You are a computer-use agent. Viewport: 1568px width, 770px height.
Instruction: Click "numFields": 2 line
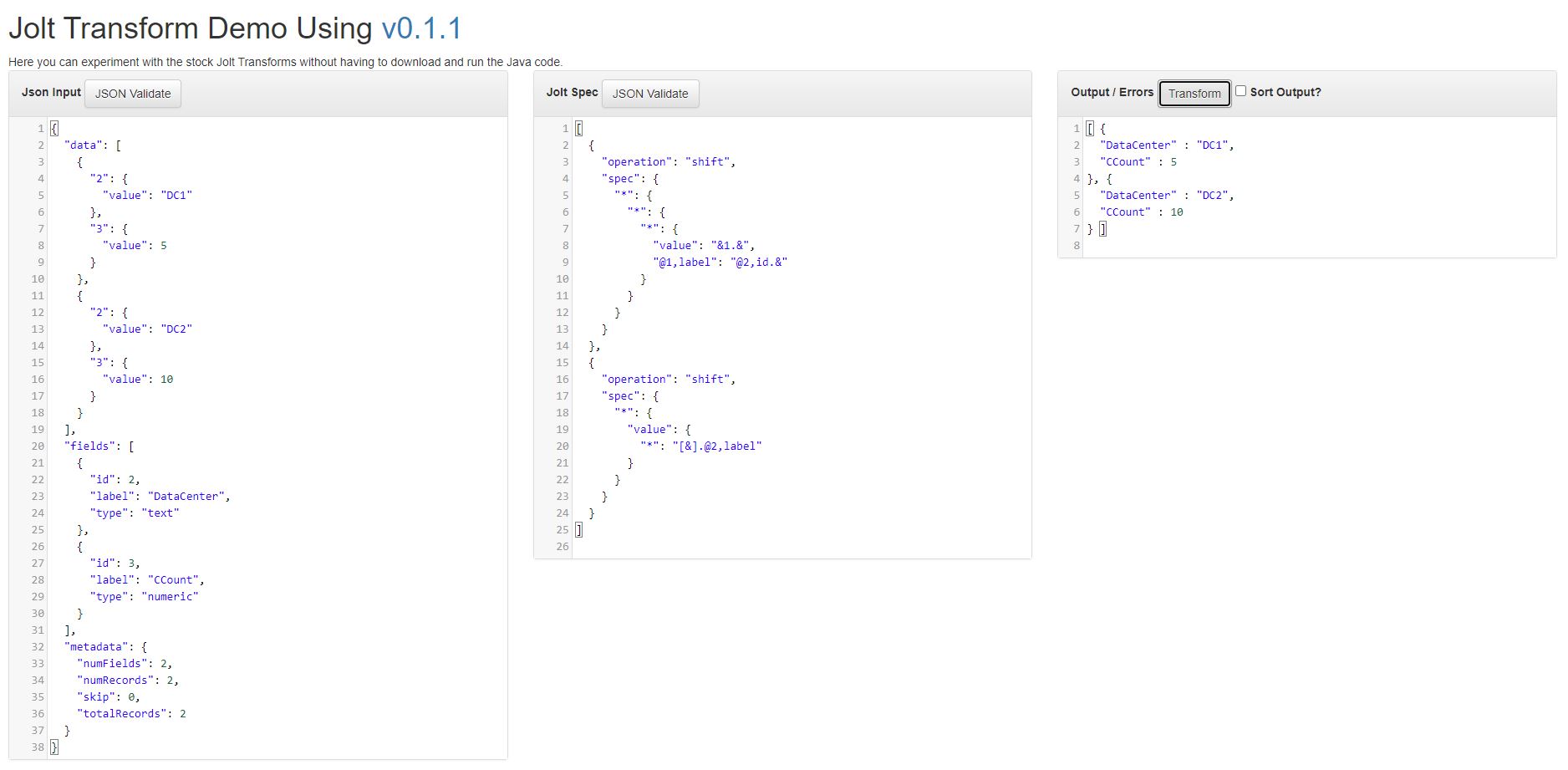click(x=125, y=663)
